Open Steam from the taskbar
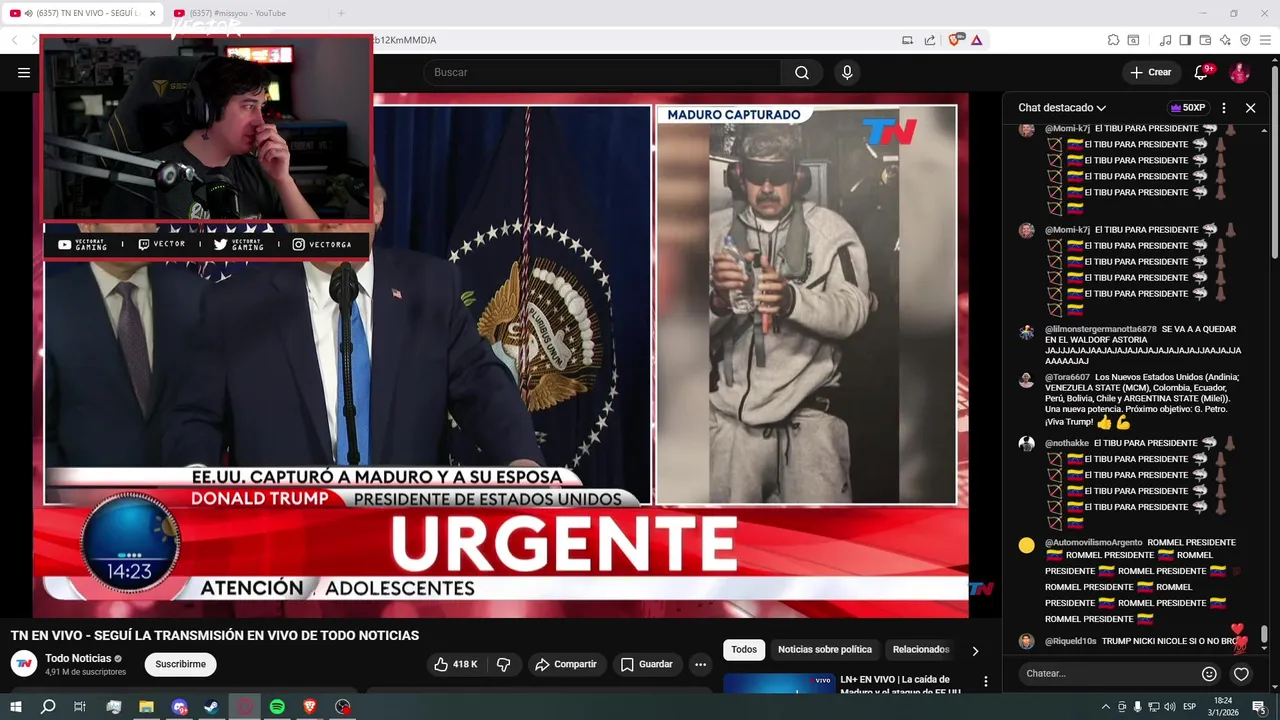 212,707
